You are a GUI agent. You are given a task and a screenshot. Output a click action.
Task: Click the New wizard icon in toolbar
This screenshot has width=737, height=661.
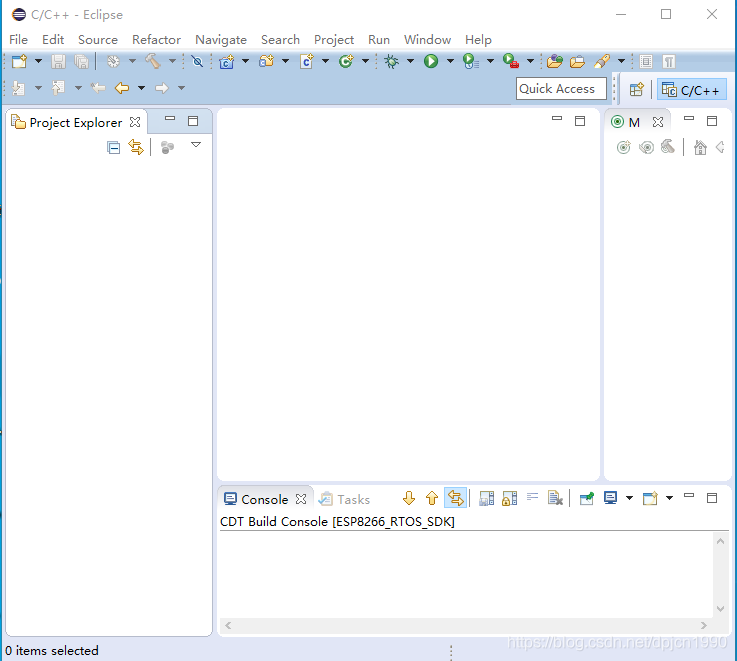coord(20,62)
